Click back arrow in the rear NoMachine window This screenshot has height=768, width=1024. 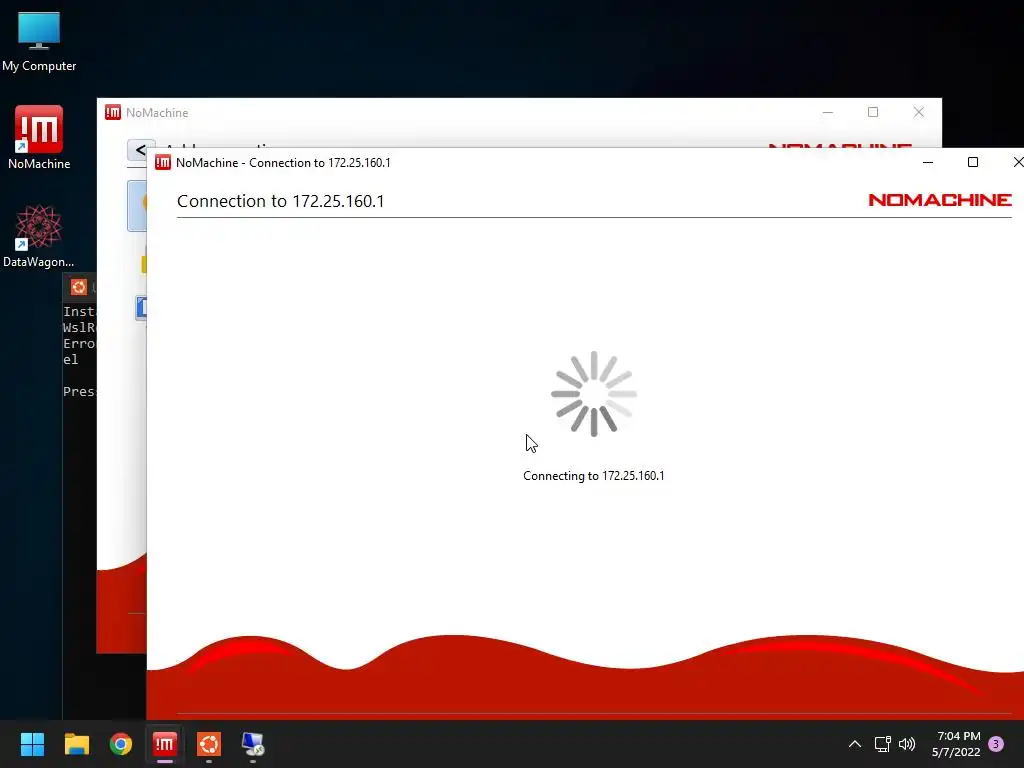pos(140,150)
